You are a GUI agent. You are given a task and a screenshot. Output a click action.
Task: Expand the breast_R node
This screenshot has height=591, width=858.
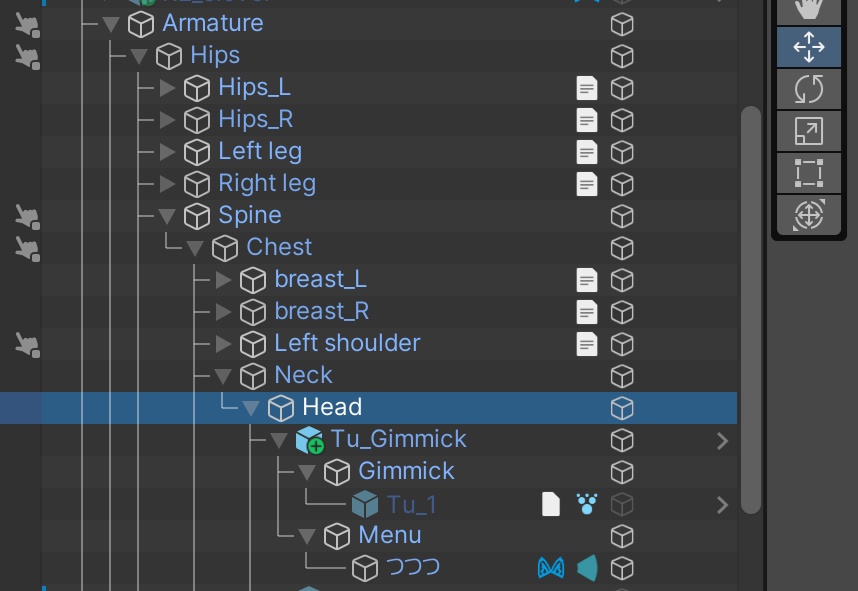point(223,312)
